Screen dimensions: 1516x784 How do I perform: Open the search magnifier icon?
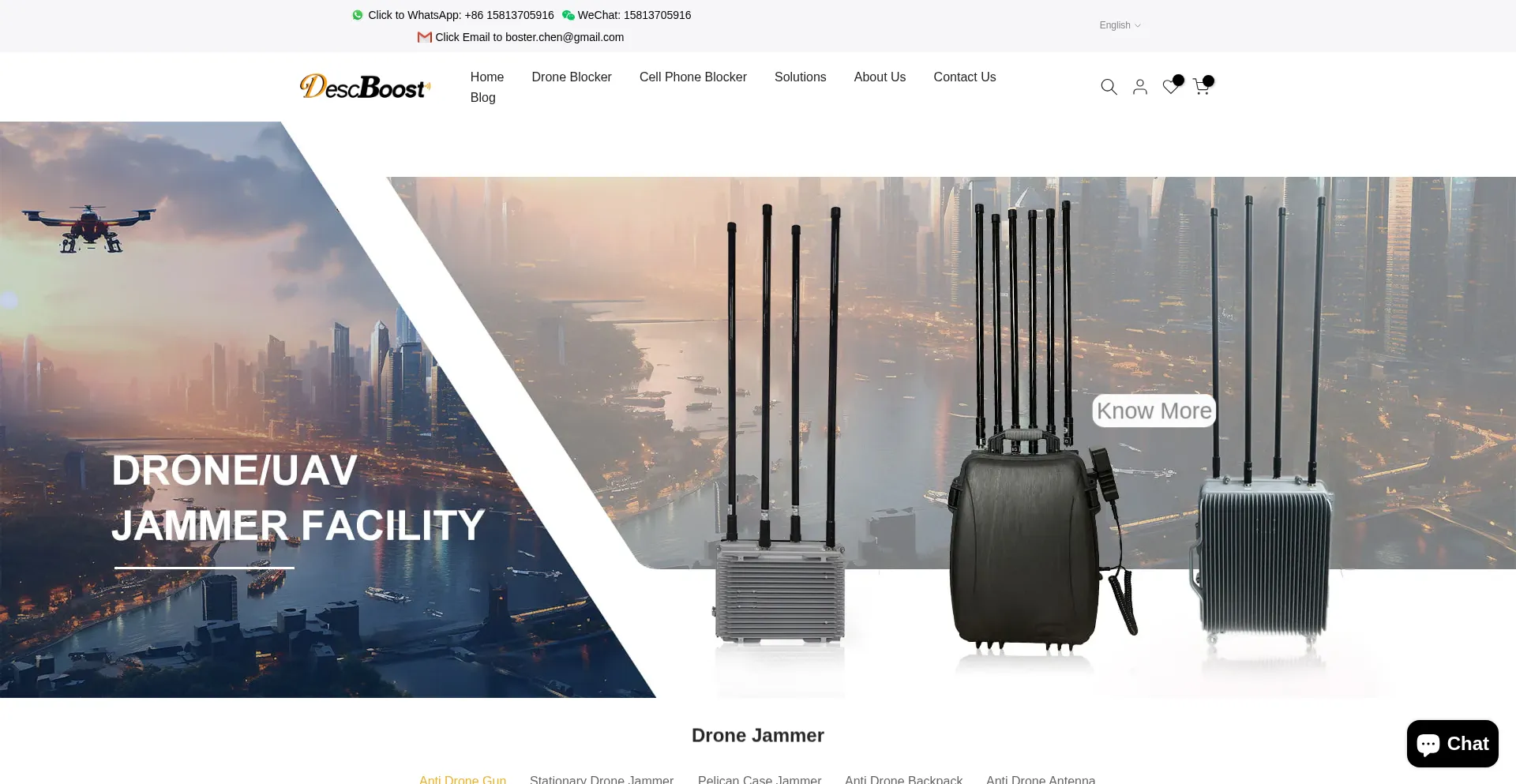click(1109, 87)
